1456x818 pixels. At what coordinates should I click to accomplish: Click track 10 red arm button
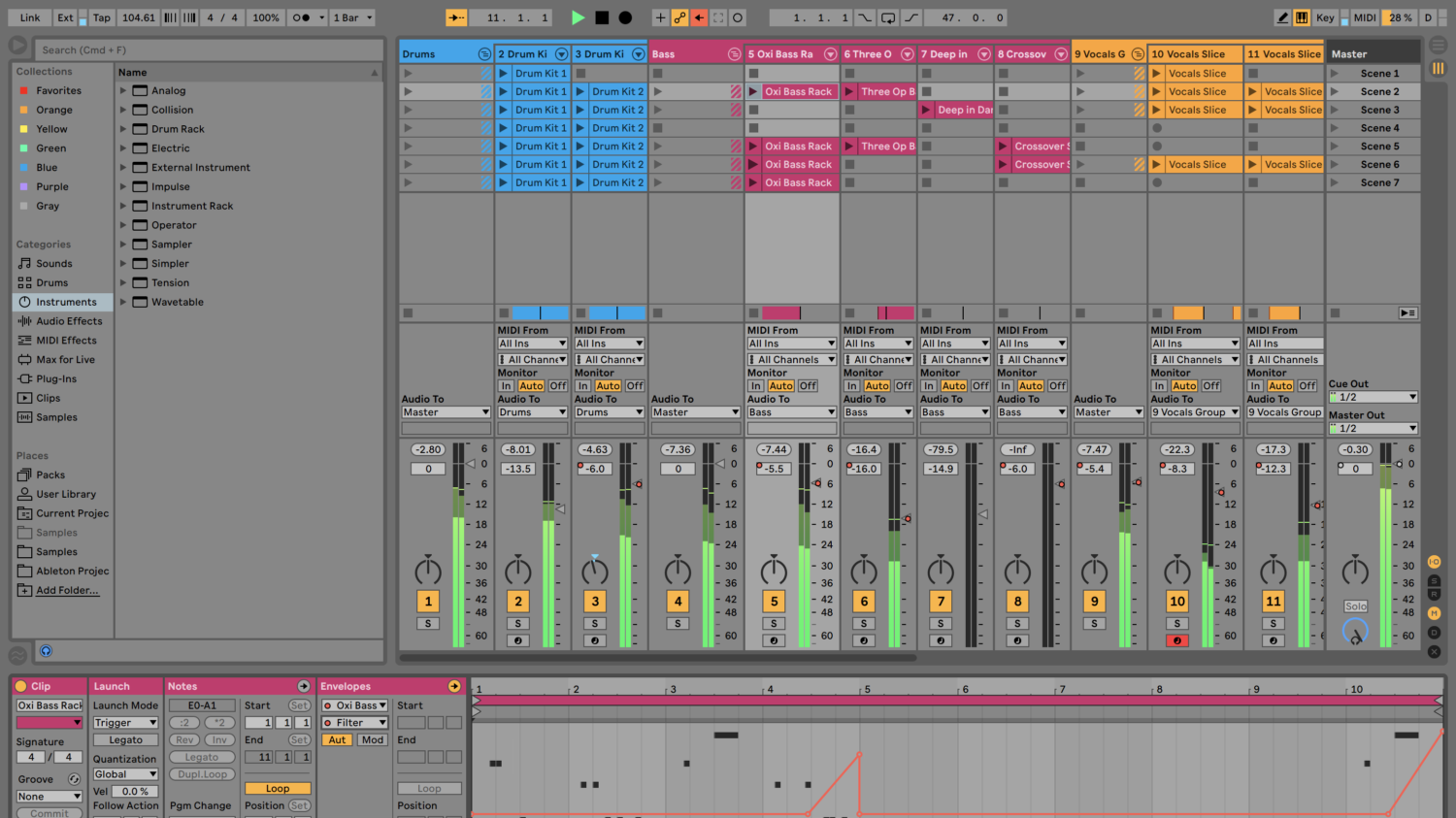tap(1176, 640)
